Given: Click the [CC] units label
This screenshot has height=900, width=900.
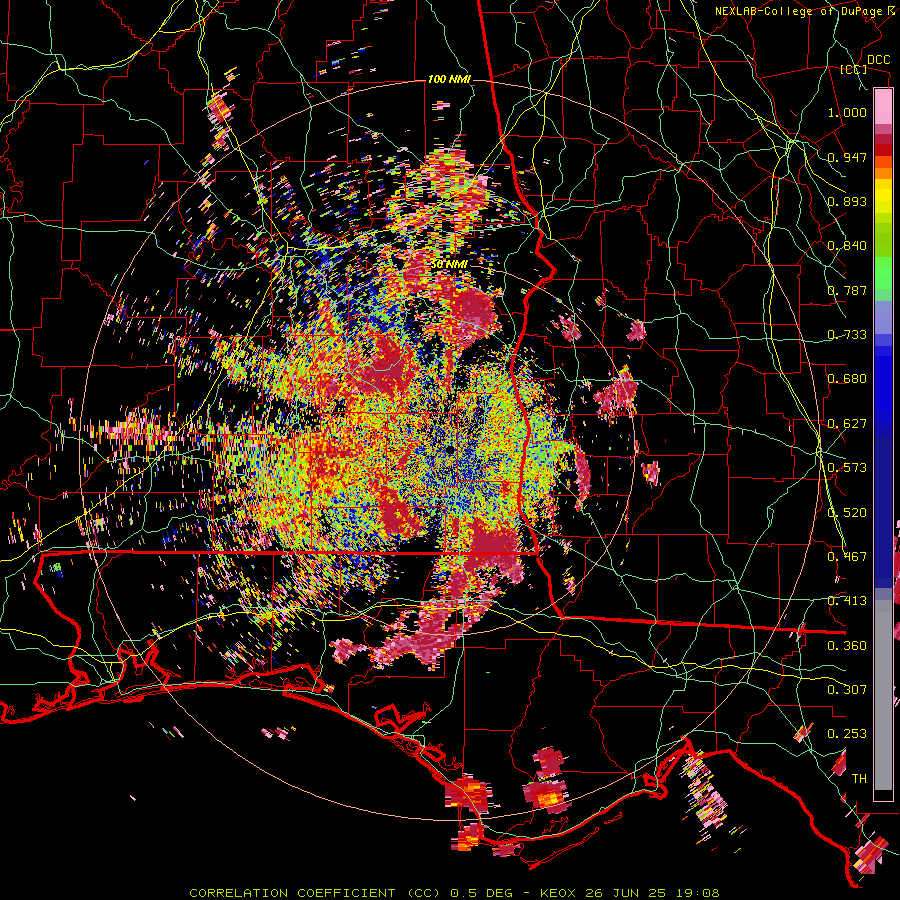Looking at the screenshot, I should (x=854, y=69).
